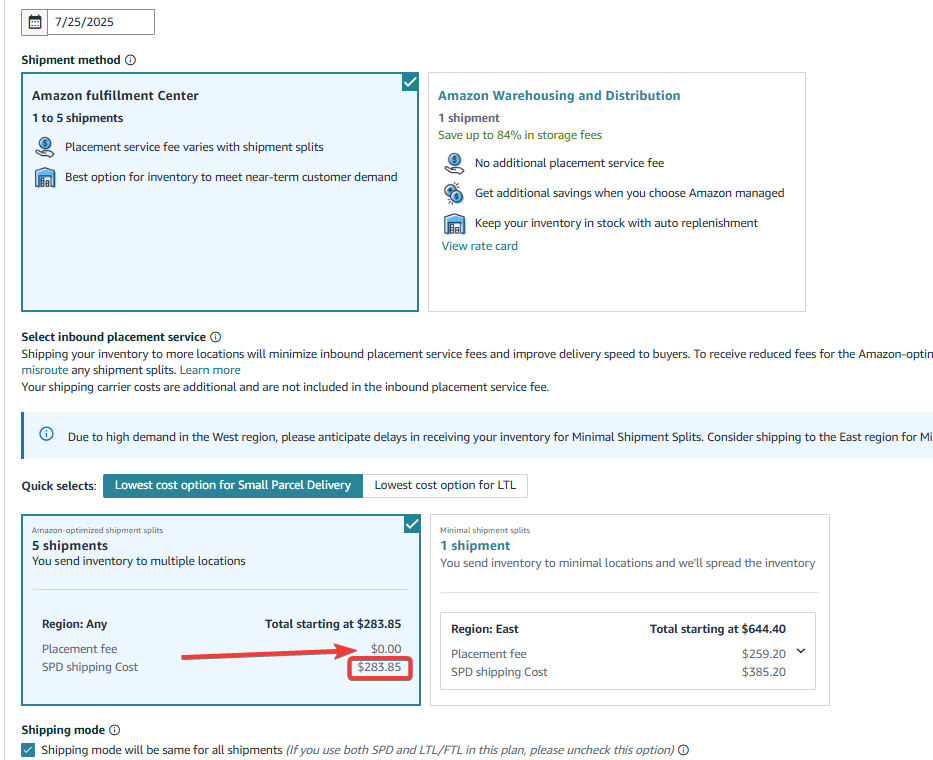The height and width of the screenshot is (760, 933).
Task: Click the Amazon Warehousing and Distribution title
Action: [559, 96]
